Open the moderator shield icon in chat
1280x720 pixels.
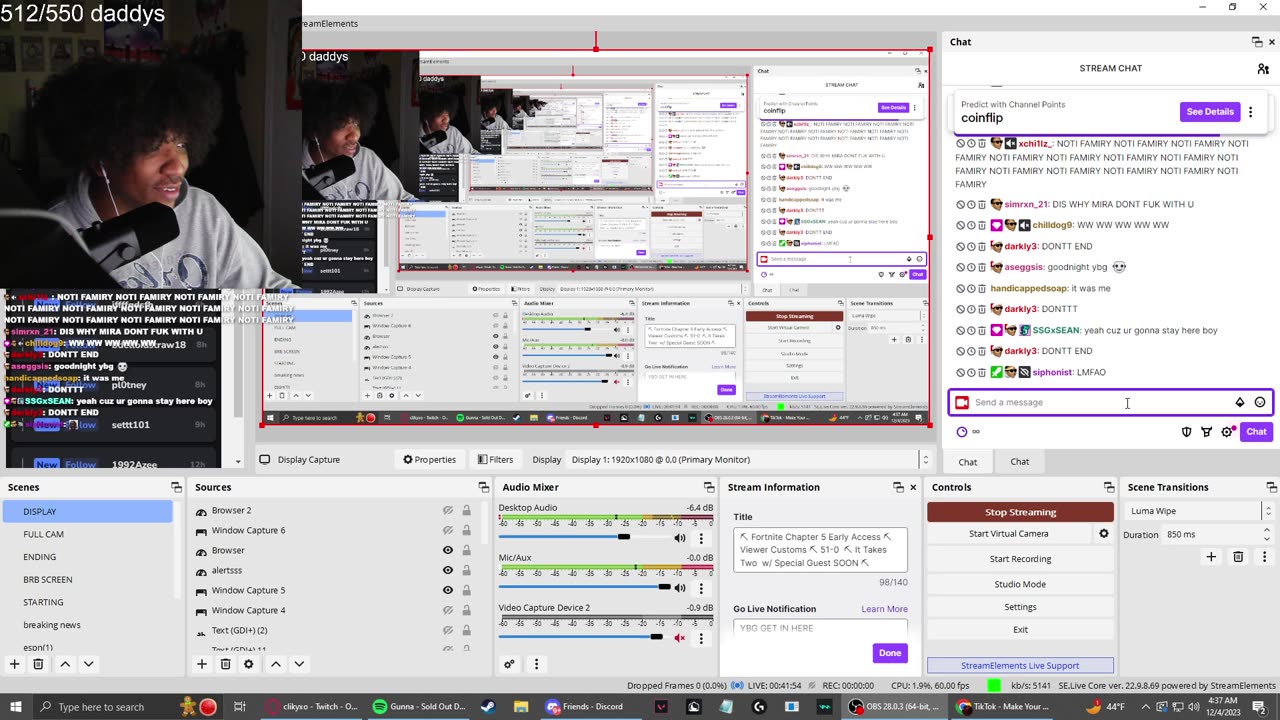click(1187, 432)
